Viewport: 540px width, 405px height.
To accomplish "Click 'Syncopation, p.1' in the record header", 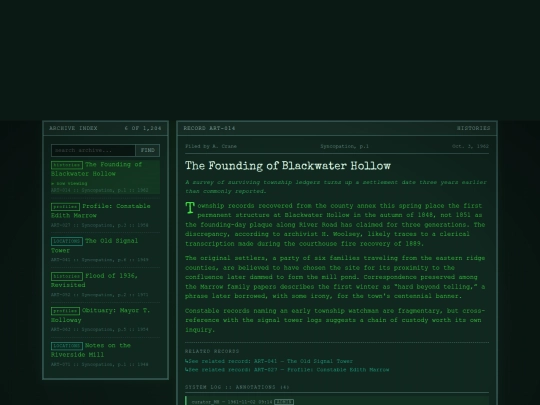I will tap(344, 146).
